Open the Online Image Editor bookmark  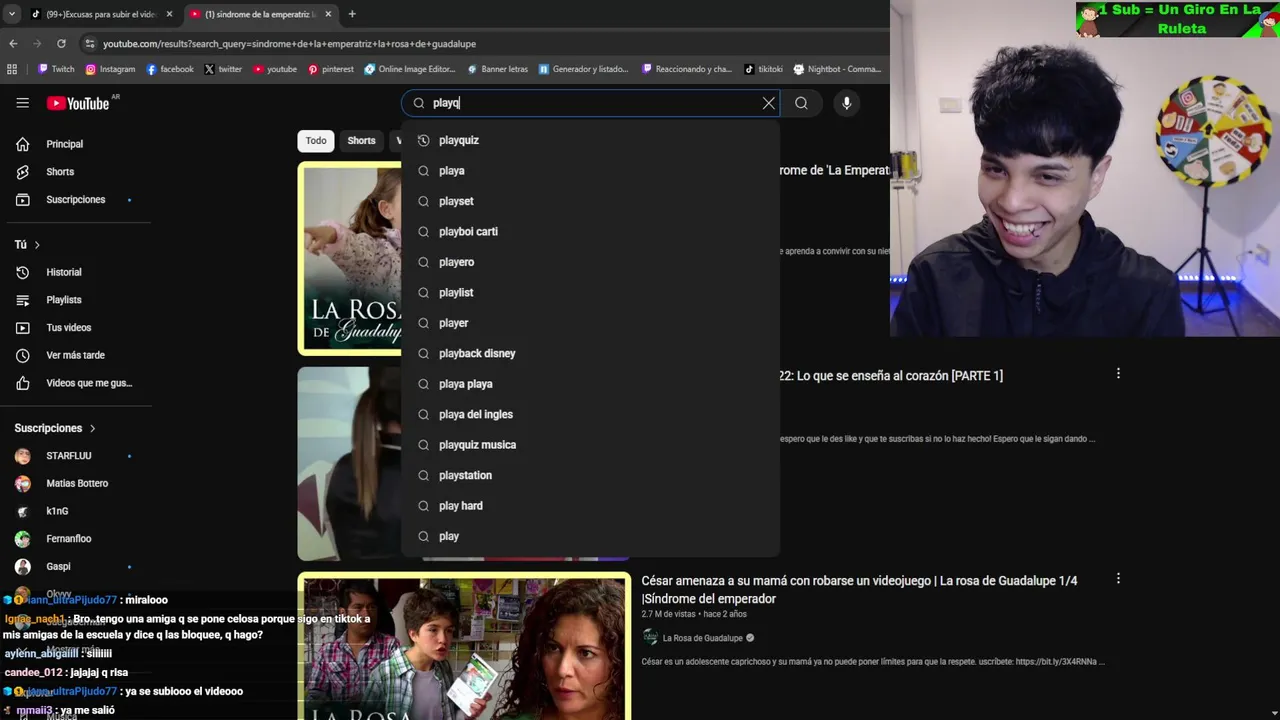[410, 69]
